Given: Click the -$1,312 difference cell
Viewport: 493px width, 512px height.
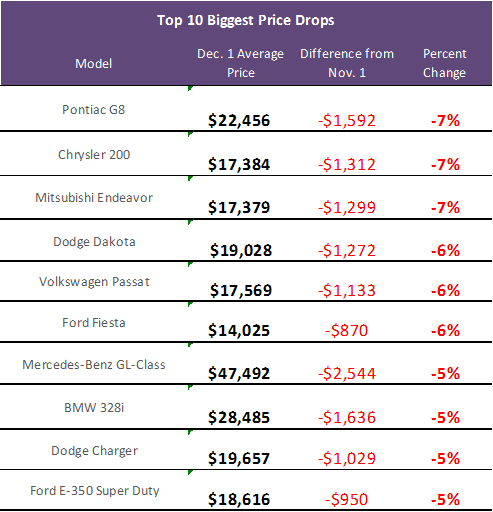Looking at the screenshot, I should click(347, 164).
